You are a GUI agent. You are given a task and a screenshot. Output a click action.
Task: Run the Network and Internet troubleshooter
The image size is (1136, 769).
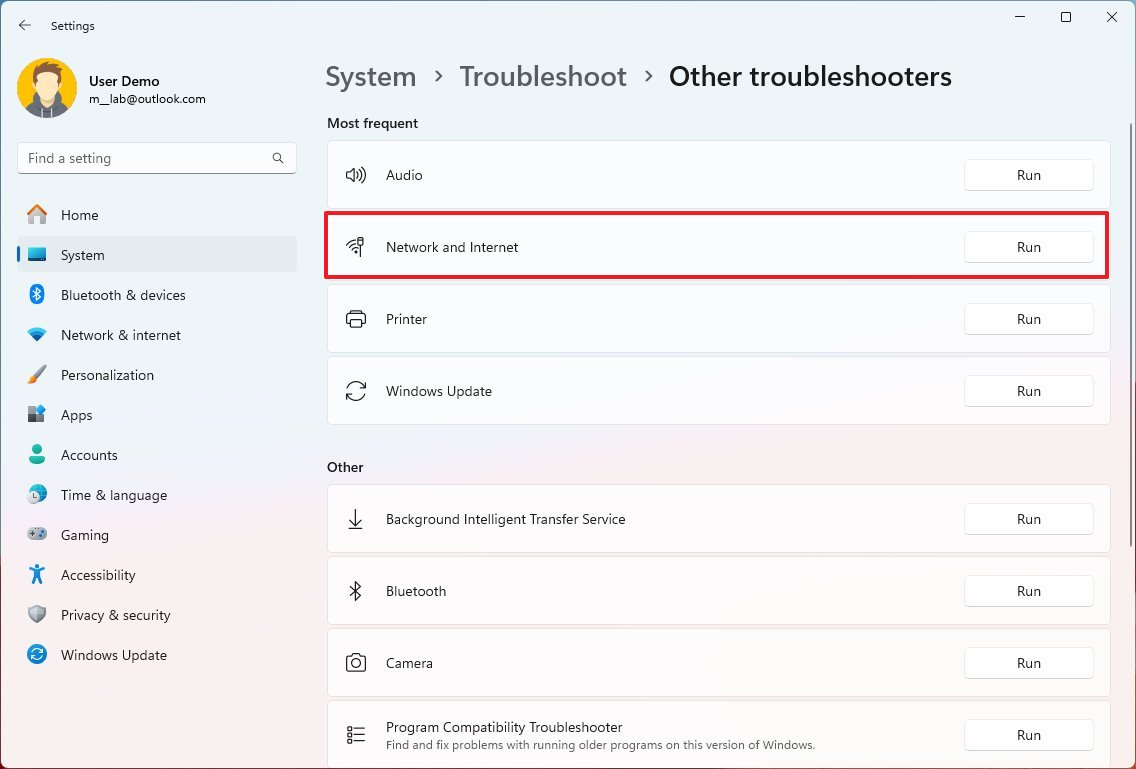1028,246
